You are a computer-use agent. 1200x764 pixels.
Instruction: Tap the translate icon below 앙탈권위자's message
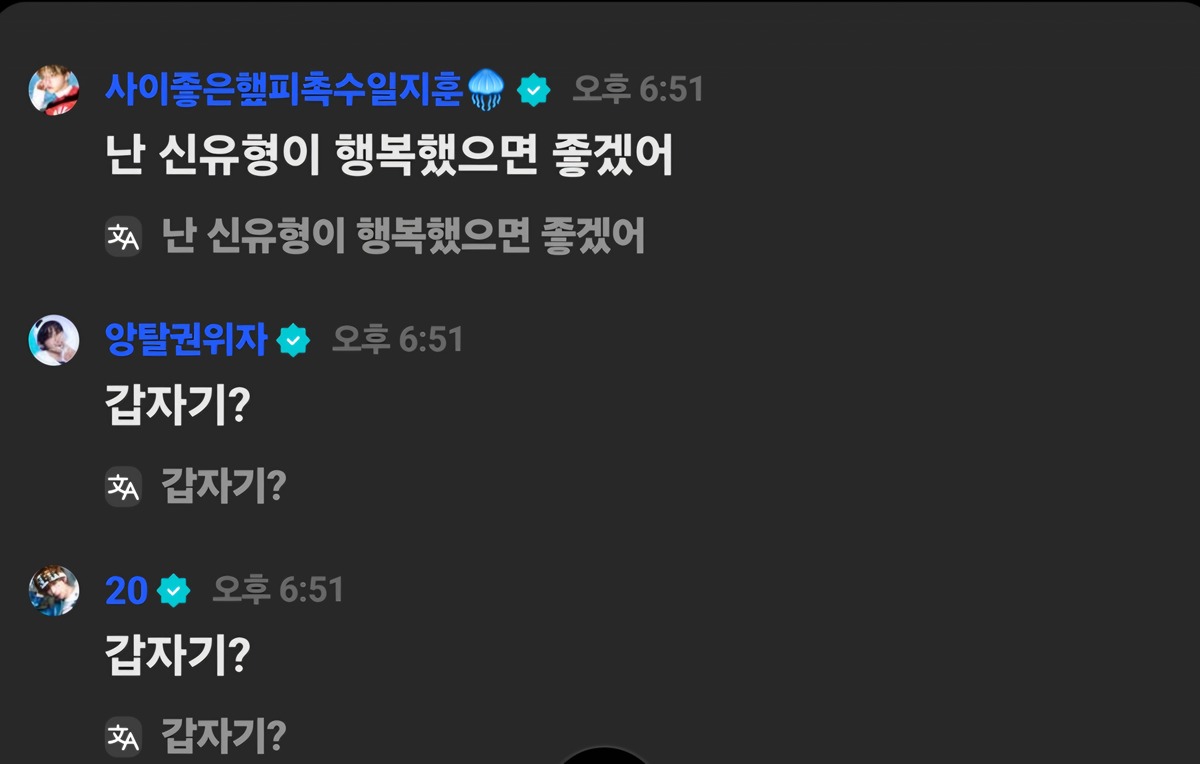(123, 487)
